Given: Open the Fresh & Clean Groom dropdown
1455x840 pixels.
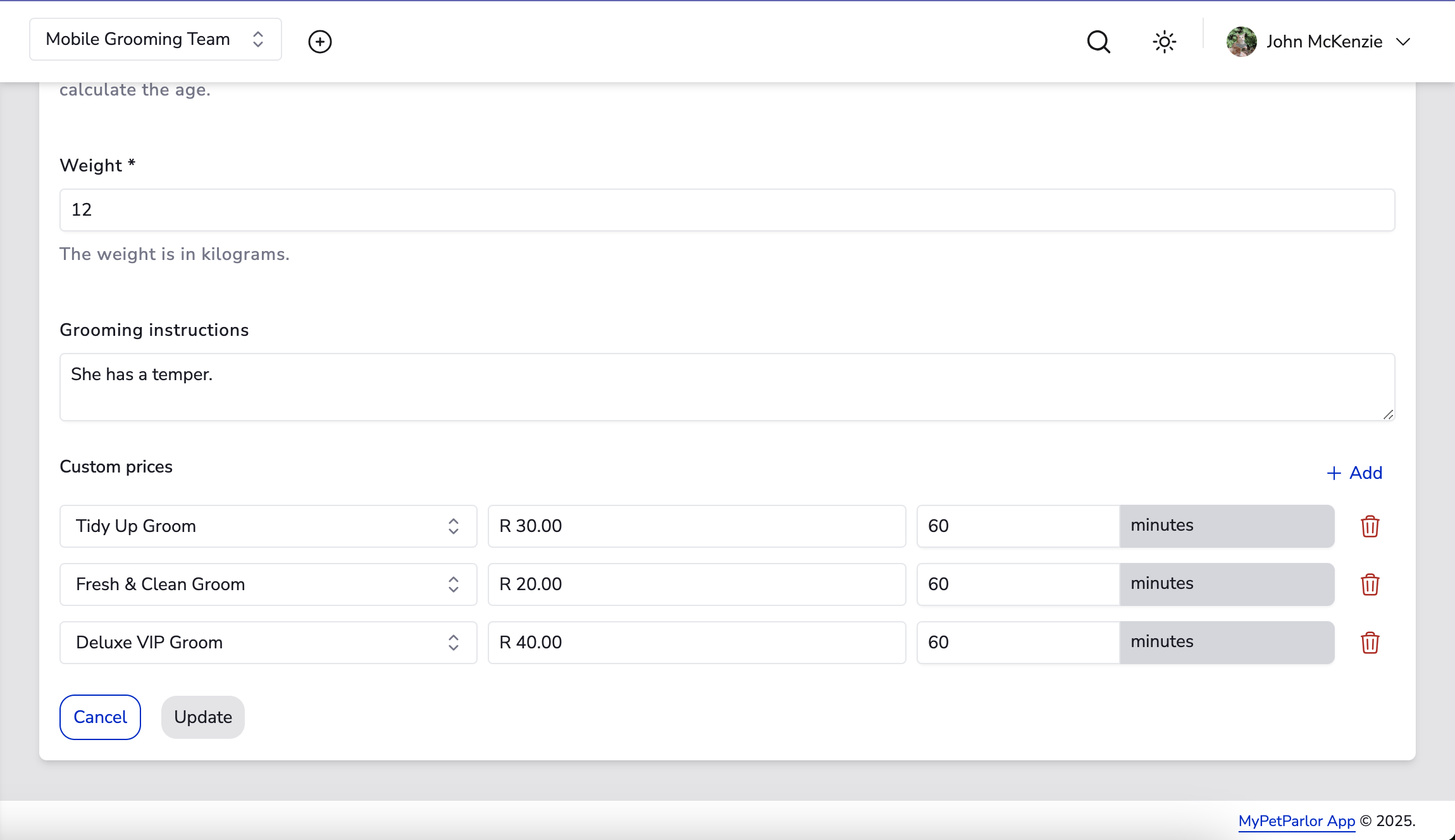Looking at the screenshot, I should 268,584.
